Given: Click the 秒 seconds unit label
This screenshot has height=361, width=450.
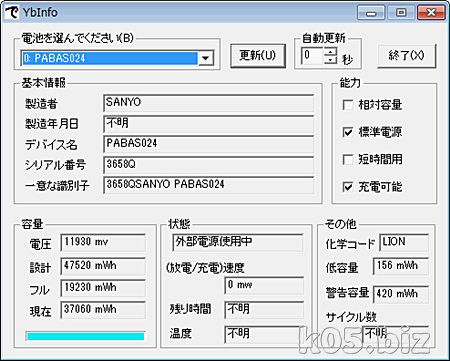Looking at the screenshot, I should pos(347,60).
